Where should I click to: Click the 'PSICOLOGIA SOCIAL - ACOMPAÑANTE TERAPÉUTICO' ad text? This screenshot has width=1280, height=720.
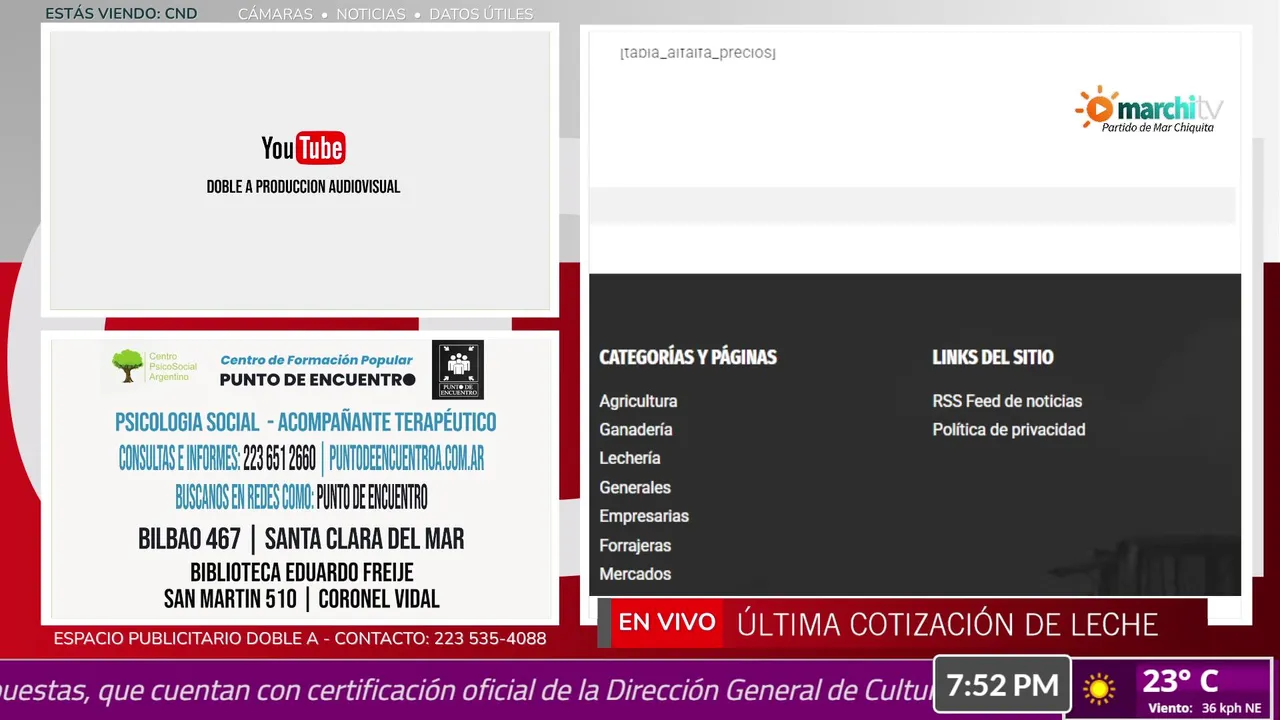tap(305, 422)
